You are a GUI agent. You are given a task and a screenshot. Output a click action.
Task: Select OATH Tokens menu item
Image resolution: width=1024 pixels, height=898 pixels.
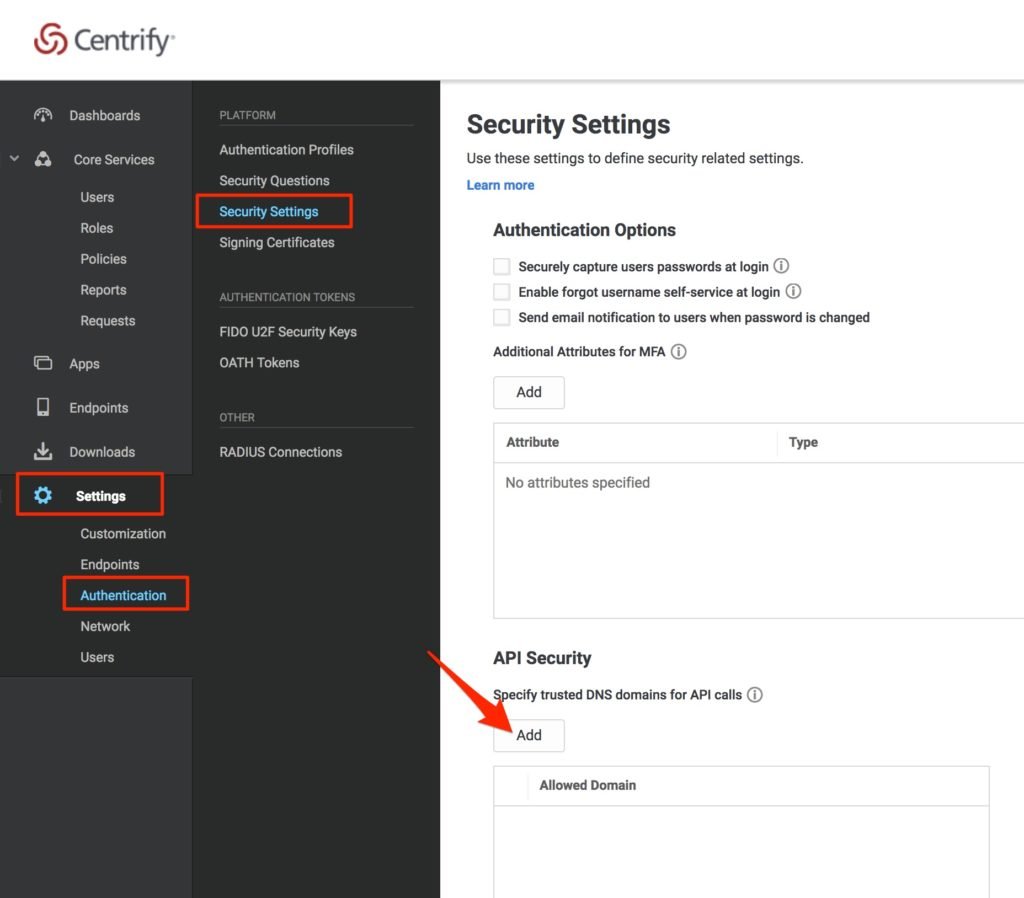click(x=259, y=362)
